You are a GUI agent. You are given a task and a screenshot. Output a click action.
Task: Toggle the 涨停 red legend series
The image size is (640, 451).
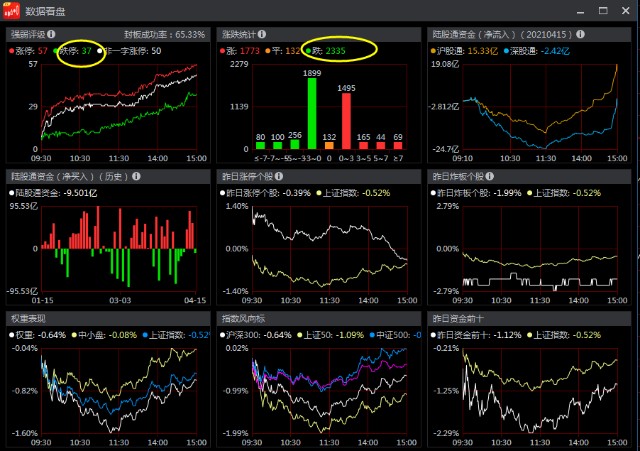[x=28, y=49]
